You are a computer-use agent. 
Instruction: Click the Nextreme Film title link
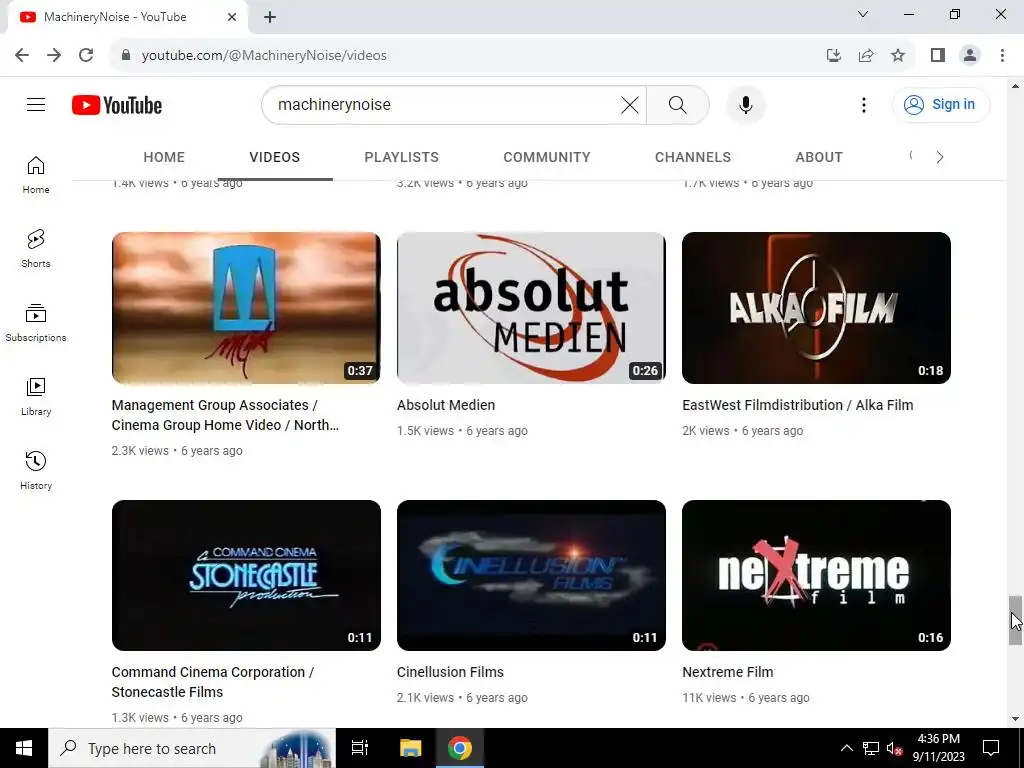[728, 672]
